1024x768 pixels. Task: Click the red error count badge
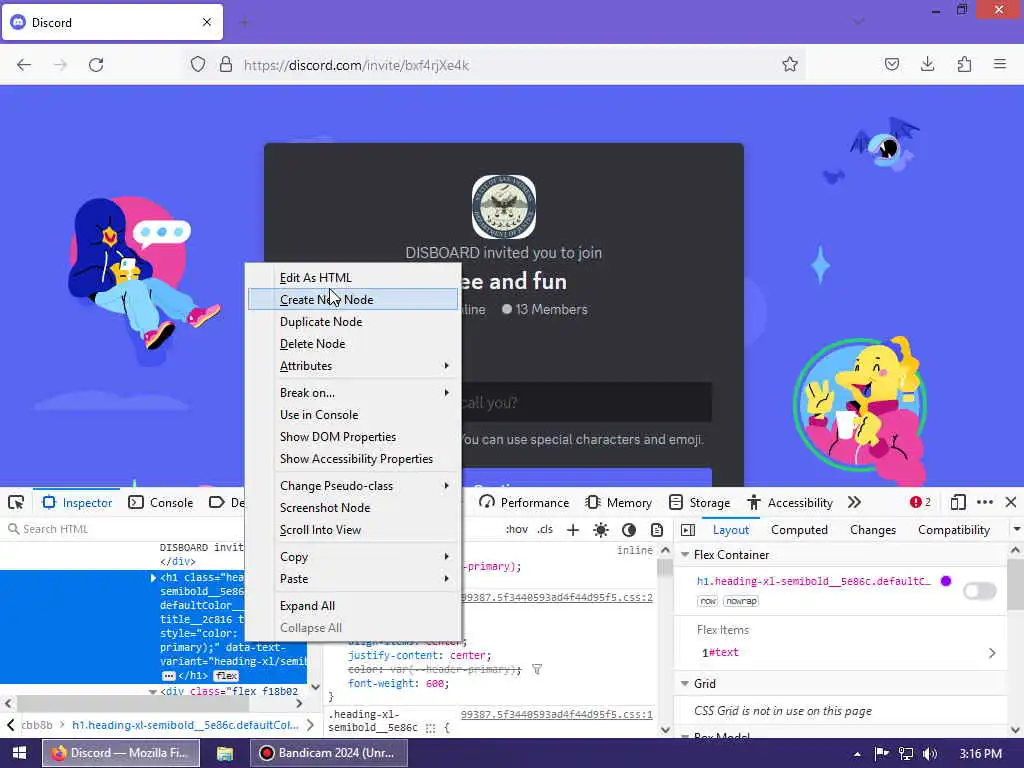(x=920, y=502)
